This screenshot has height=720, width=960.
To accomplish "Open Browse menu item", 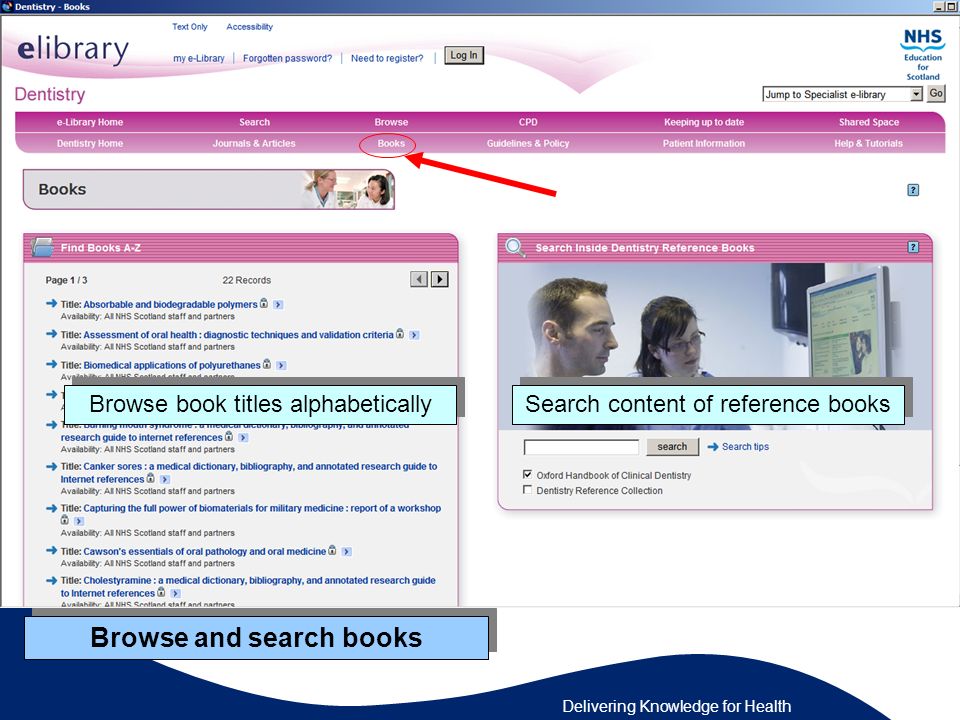I will [391, 122].
